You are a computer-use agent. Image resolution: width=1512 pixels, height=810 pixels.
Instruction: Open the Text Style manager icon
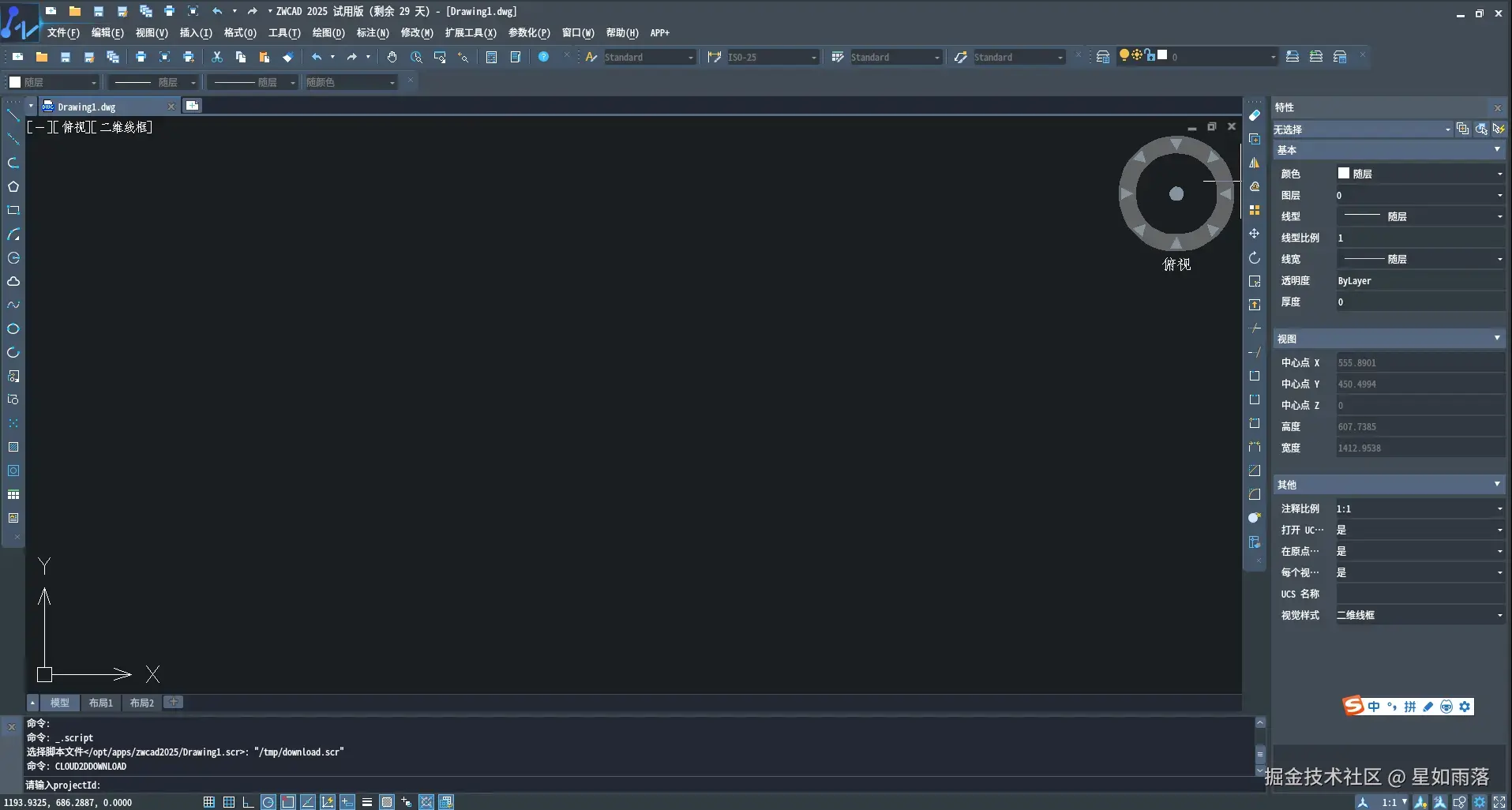(x=591, y=57)
